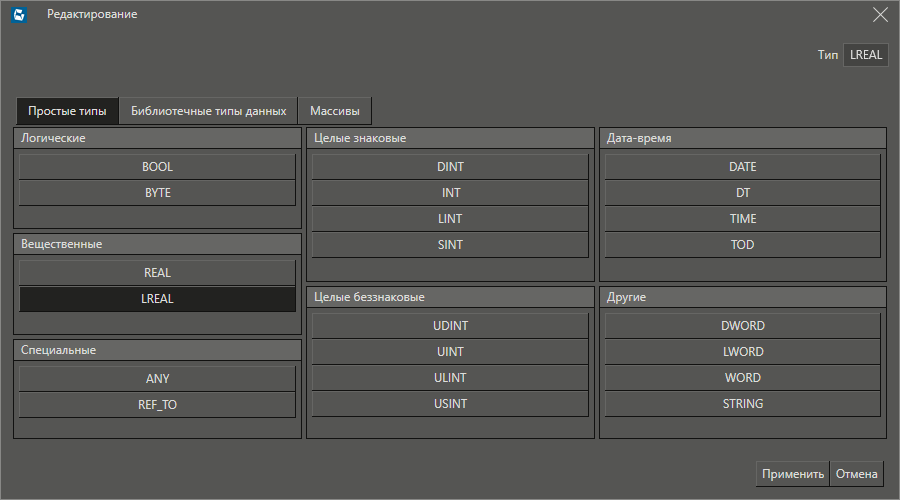Select the LINT signed integer type

pos(450,219)
